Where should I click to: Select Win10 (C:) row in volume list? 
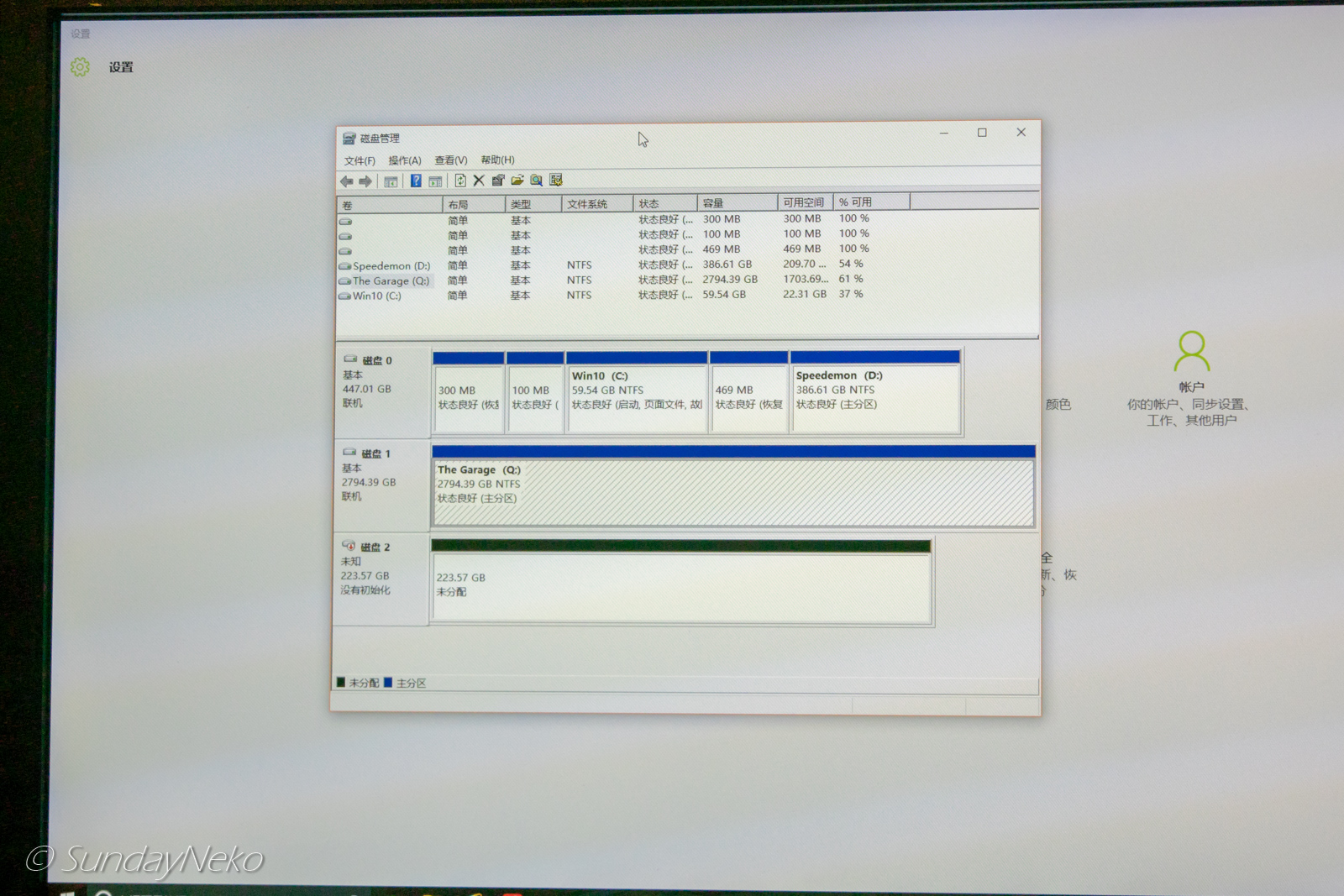[376, 296]
